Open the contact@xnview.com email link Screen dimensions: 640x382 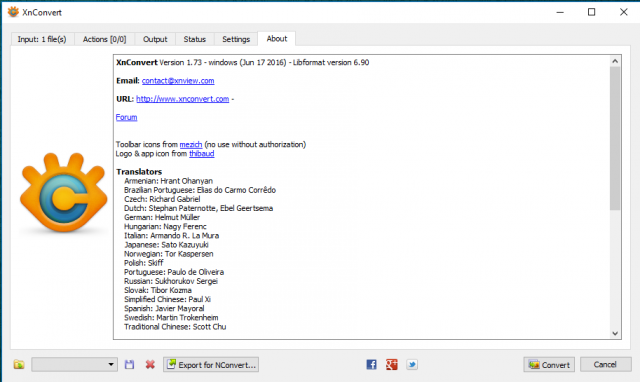pyautogui.click(x=178, y=81)
